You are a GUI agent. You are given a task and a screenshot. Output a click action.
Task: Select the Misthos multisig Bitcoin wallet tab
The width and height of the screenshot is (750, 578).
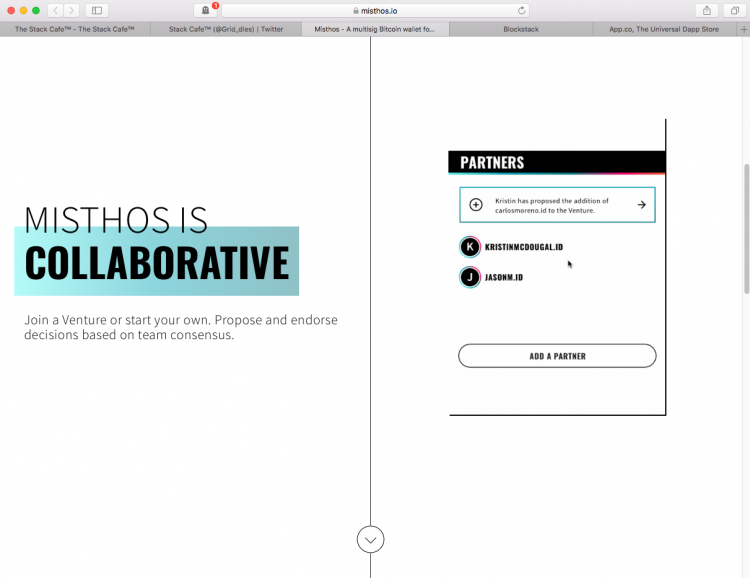click(x=375, y=29)
